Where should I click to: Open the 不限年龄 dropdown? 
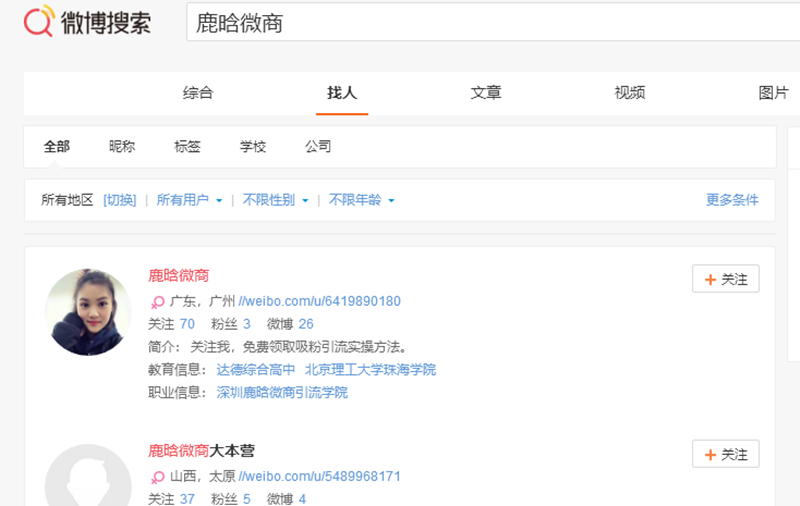pos(362,200)
